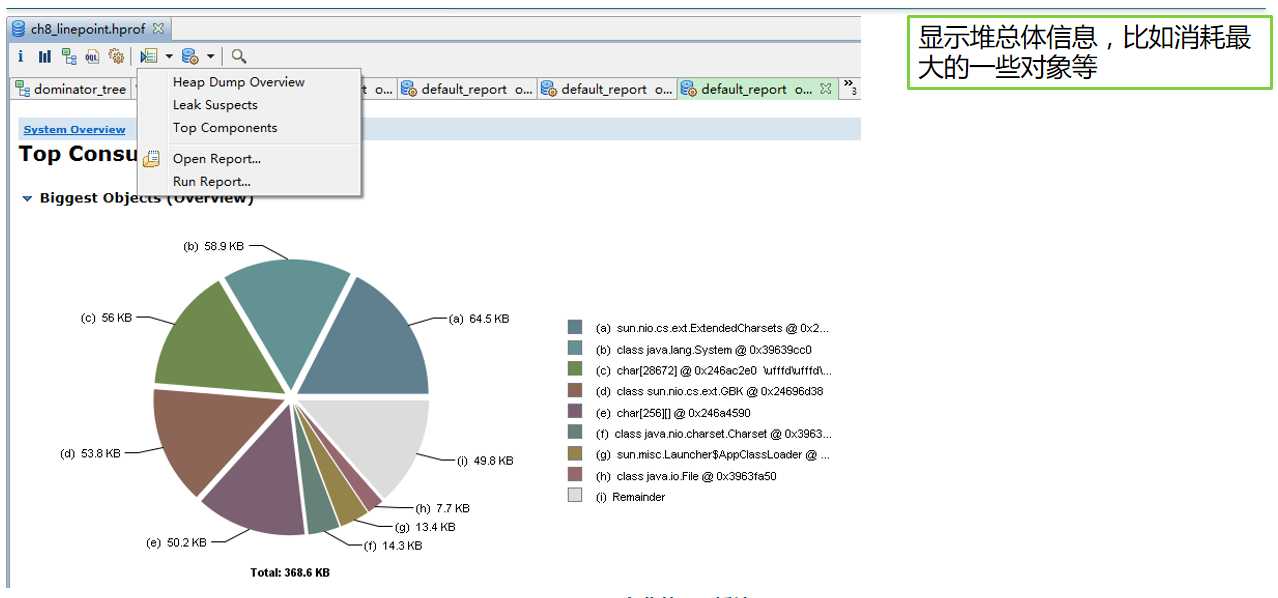Click legend swatch (f) java.nio.charset.Charset

[x=575, y=432]
